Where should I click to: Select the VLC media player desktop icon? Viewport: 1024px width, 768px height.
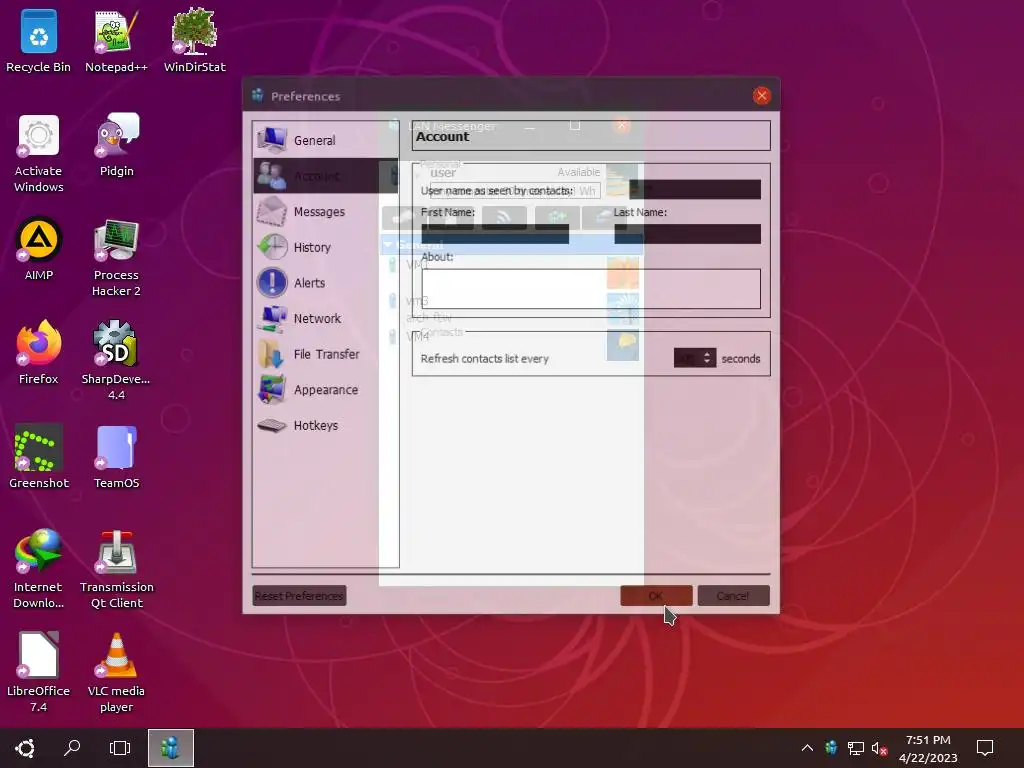(x=116, y=672)
